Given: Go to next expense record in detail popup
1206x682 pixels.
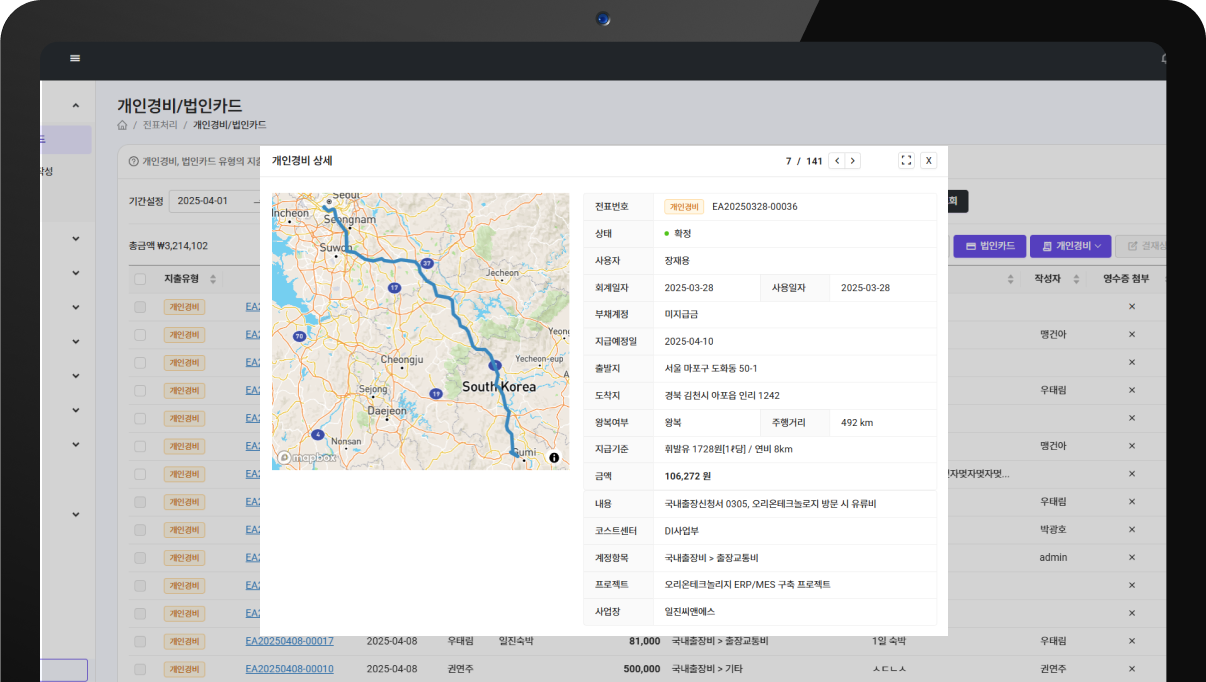Looking at the screenshot, I should [x=853, y=161].
